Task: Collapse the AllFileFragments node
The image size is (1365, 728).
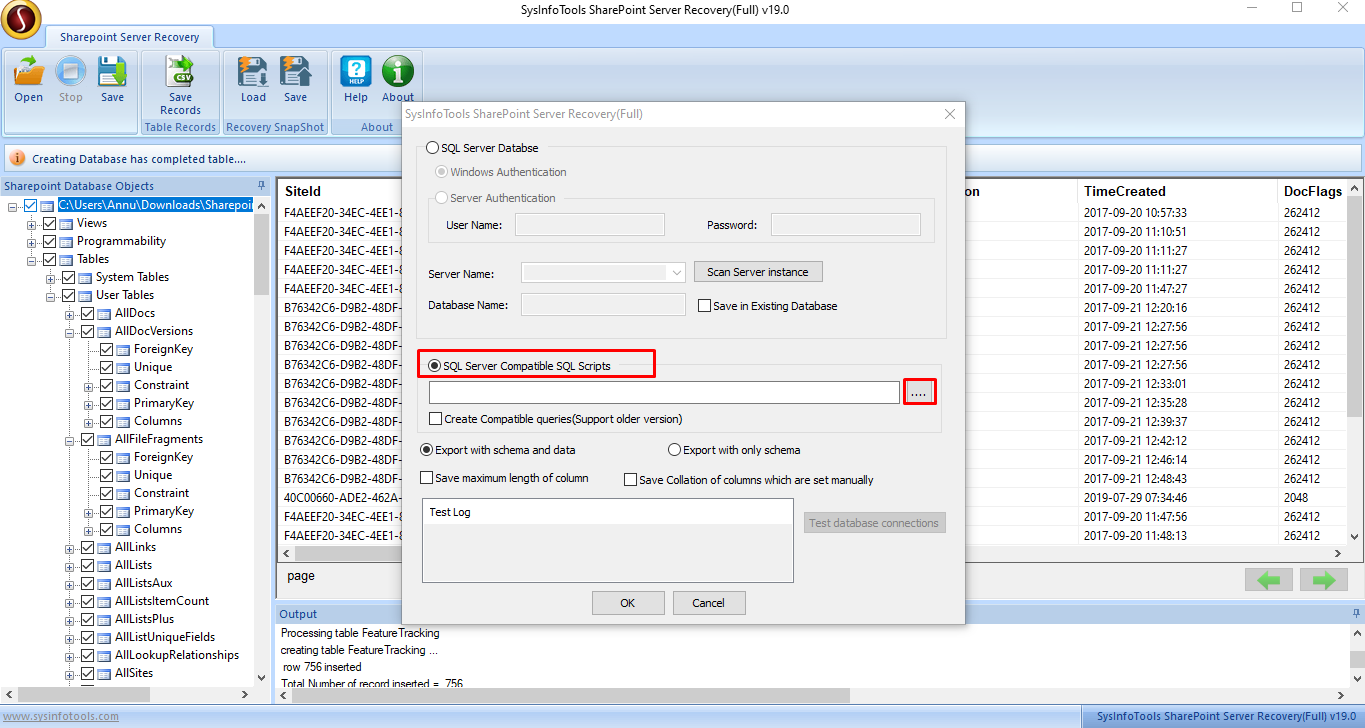Action: [70, 439]
